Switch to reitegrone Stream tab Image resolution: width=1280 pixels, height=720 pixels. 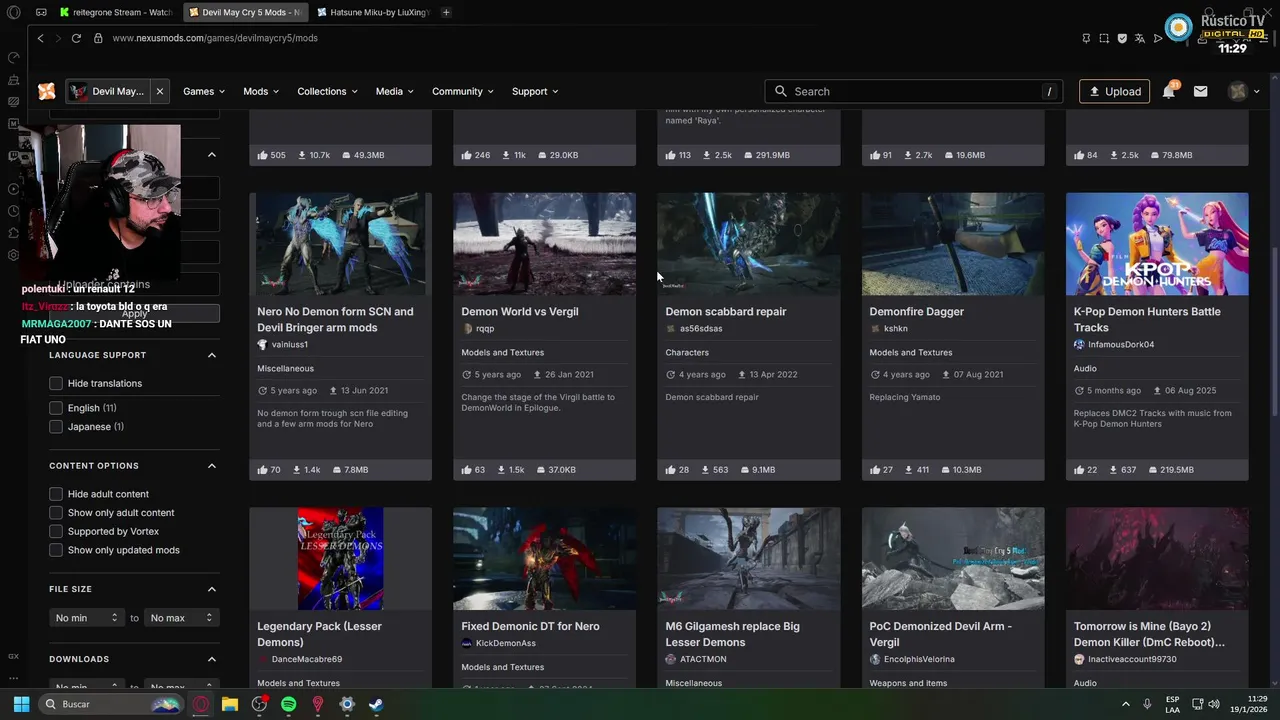(x=115, y=12)
